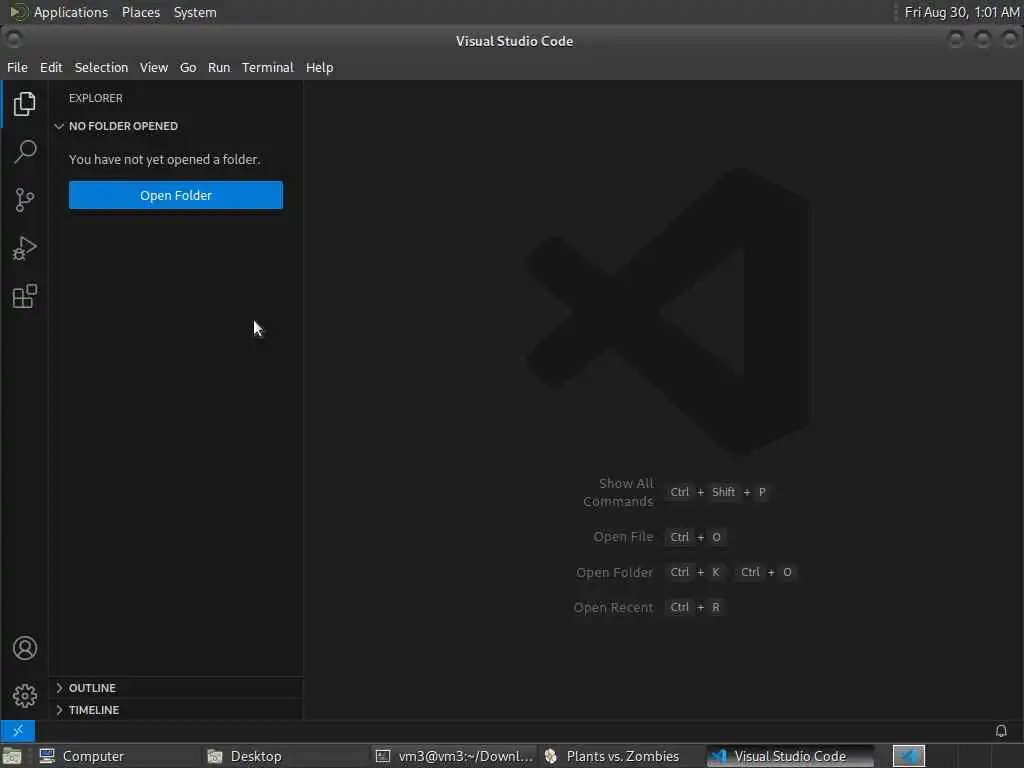Image resolution: width=1024 pixels, height=768 pixels.
Task: Click Visual Studio Code taskbar item
Action: (x=790, y=756)
